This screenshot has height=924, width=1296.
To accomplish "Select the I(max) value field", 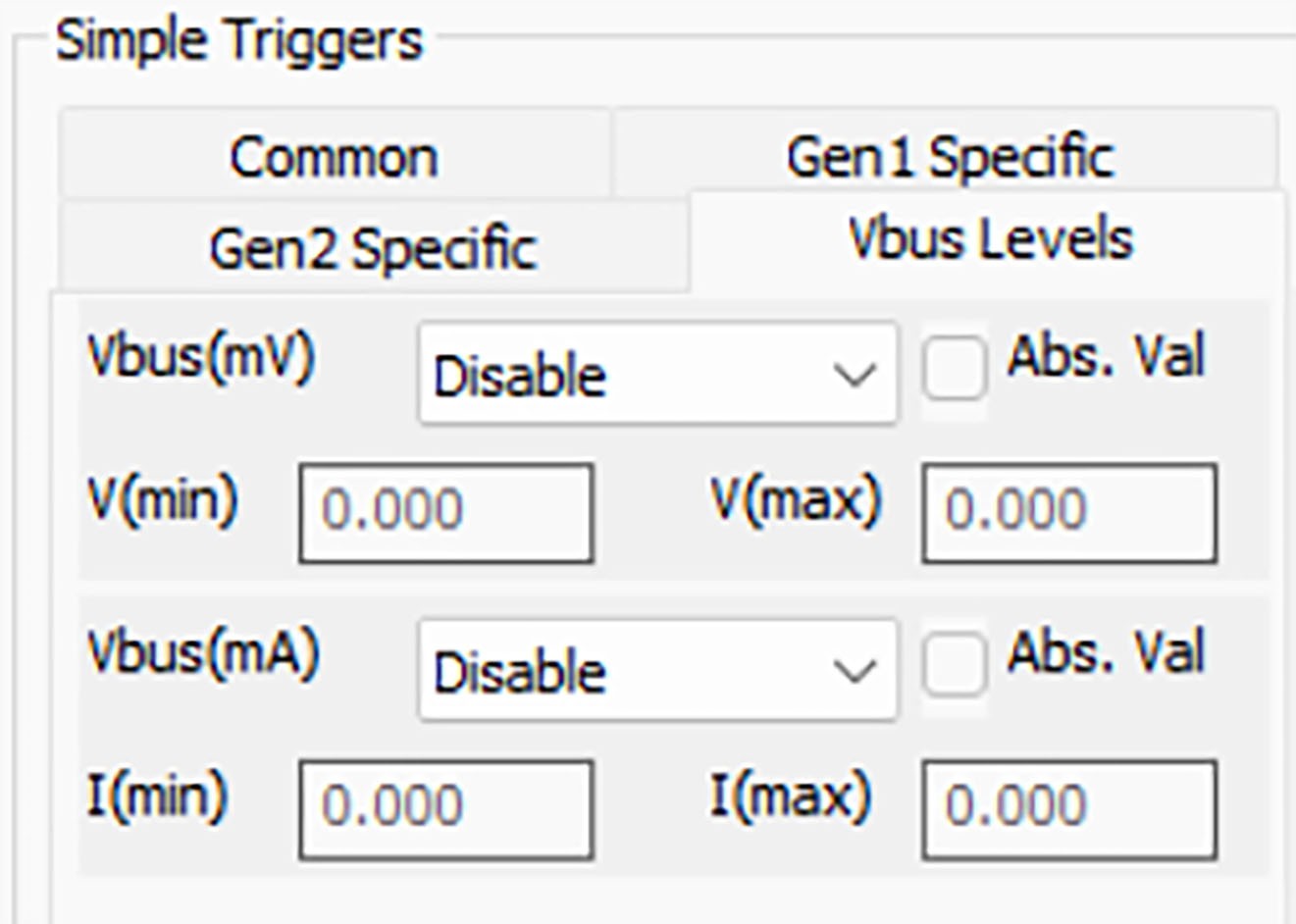I will [1069, 809].
